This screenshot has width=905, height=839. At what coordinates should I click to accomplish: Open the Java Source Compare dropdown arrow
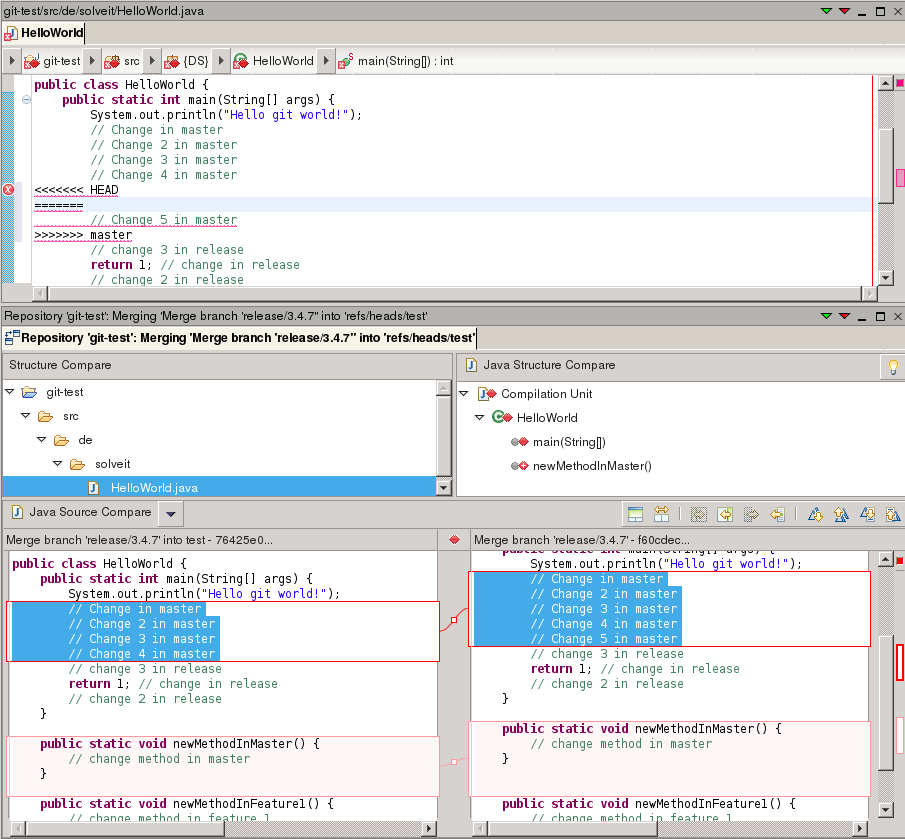coord(170,513)
